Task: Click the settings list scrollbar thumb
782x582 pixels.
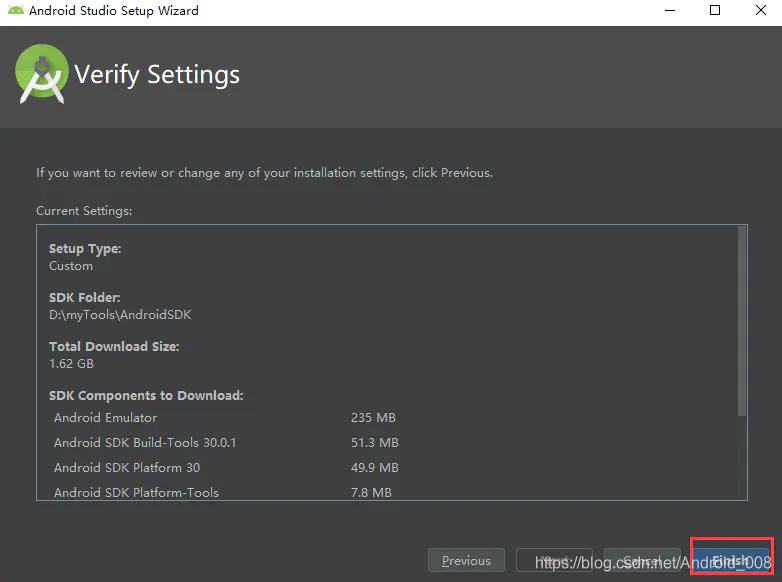Action: click(742, 321)
